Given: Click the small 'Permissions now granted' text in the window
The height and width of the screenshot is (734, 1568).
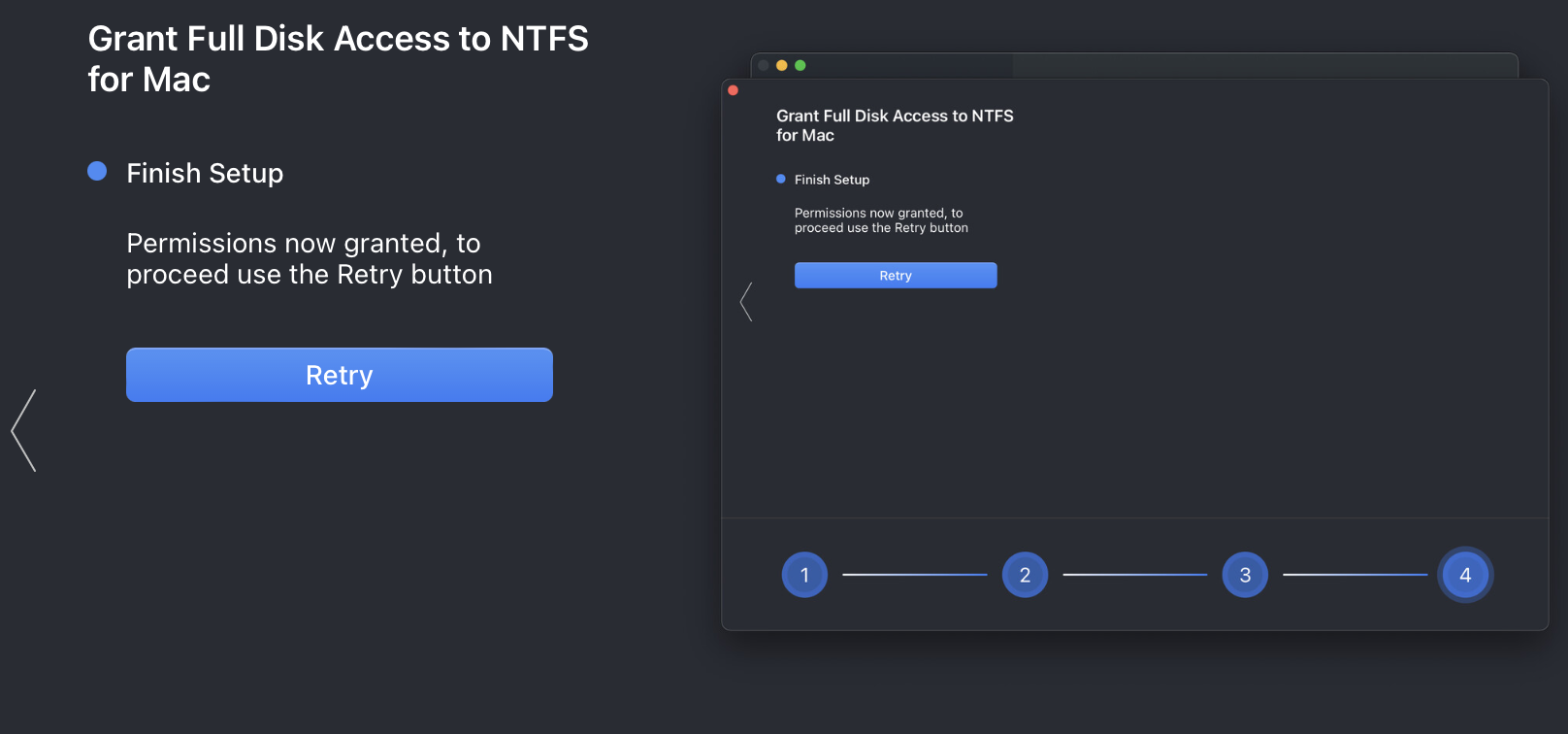Looking at the screenshot, I should pos(881,220).
